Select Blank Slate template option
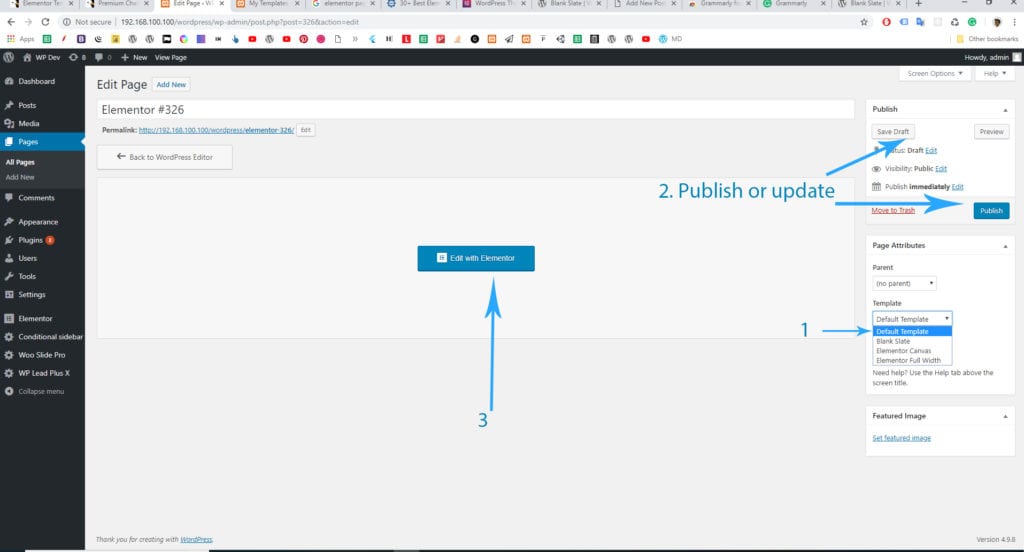Viewport: 1024px width, 552px height. (x=912, y=342)
